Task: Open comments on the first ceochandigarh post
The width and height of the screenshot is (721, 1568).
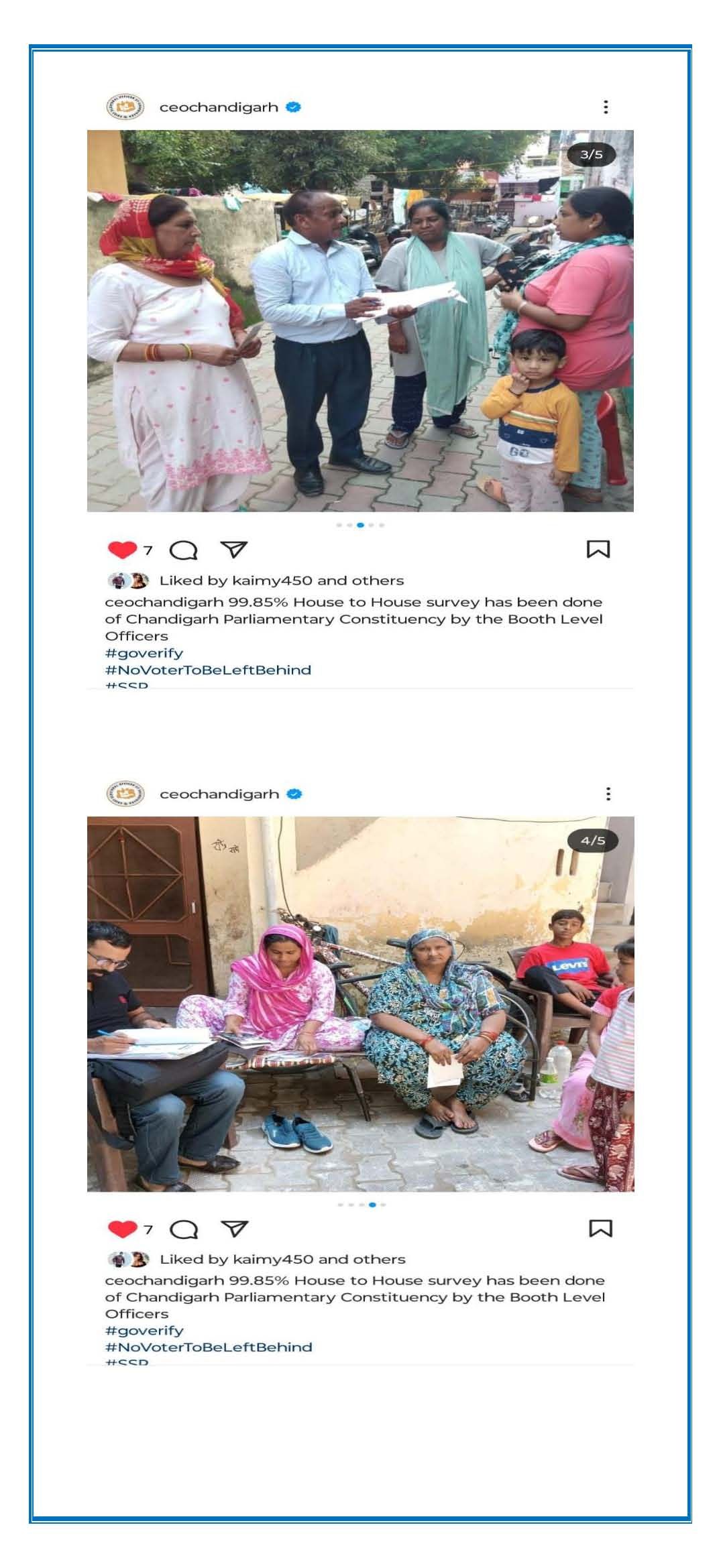Action: 183,550
